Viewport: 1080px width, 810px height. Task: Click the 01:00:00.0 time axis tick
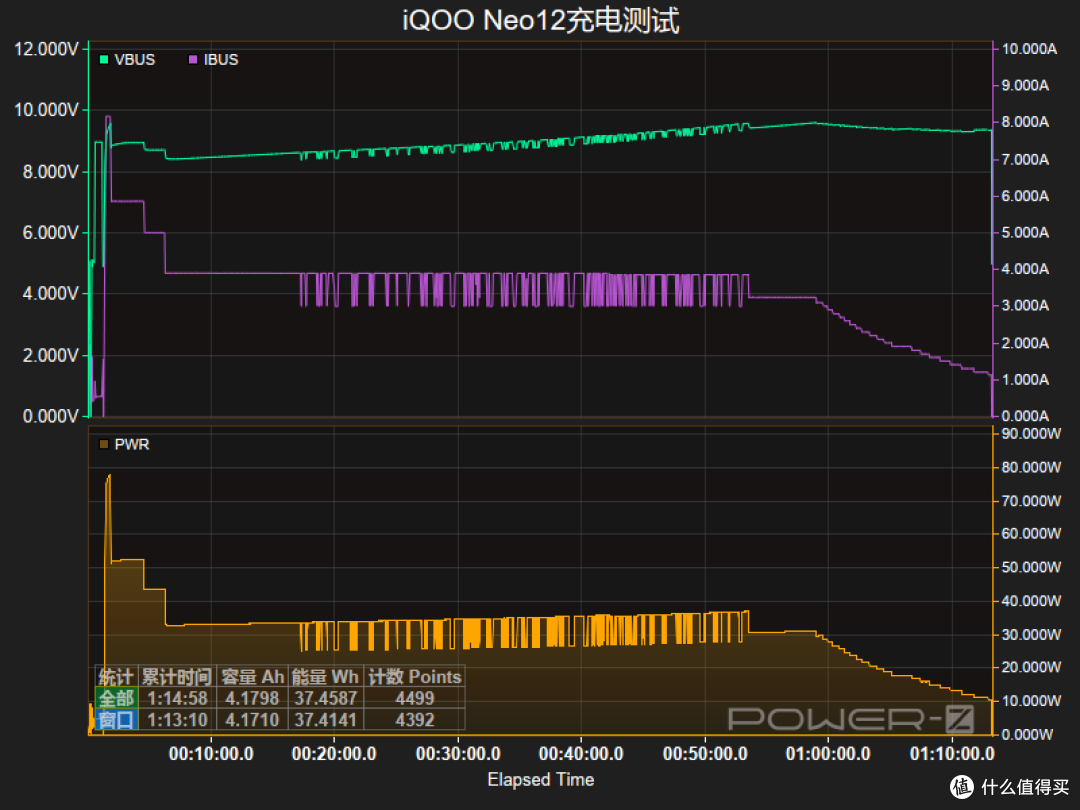(x=828, y=754)
